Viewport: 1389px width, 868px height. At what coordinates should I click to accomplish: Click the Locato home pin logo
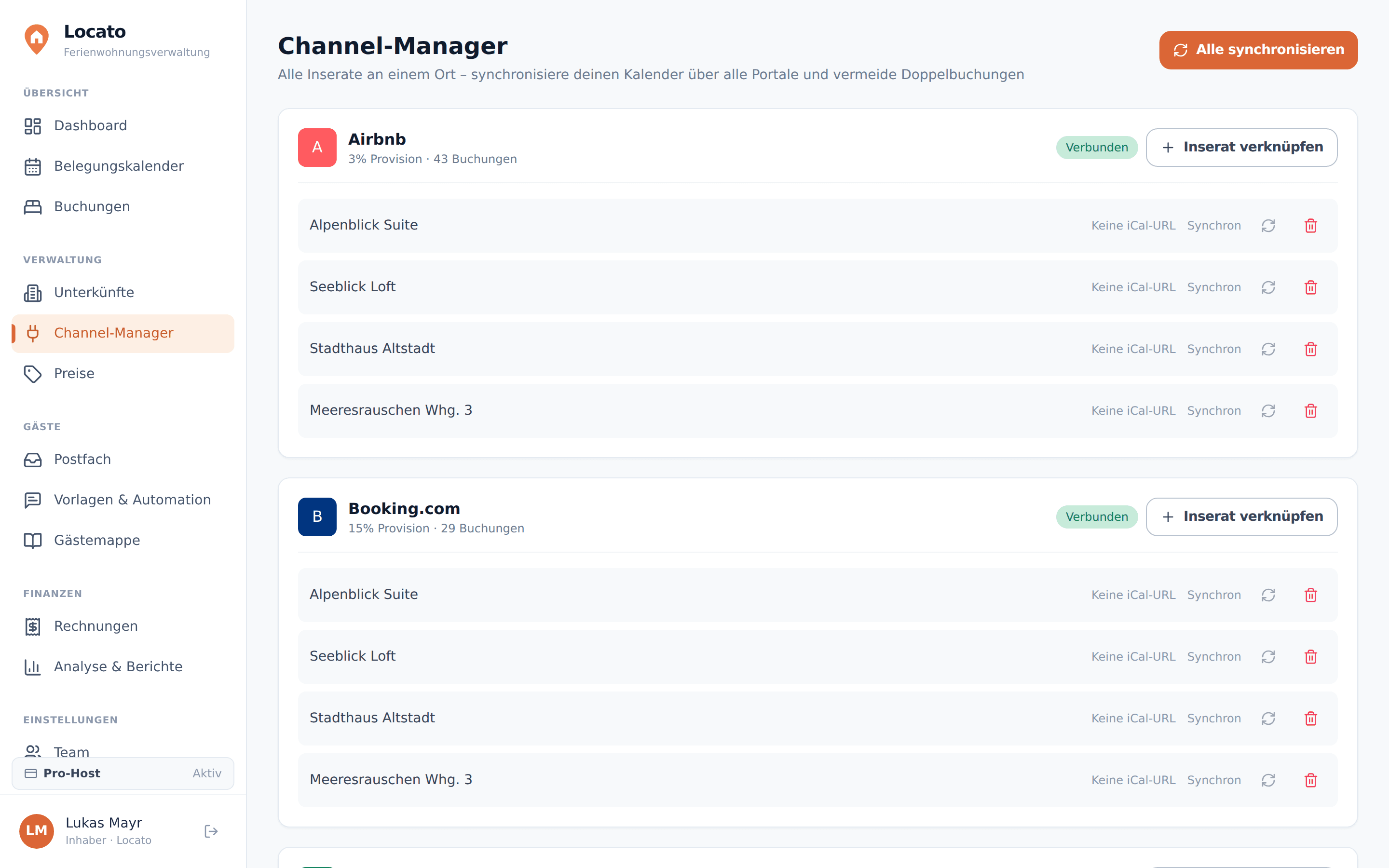click(37, 39)
